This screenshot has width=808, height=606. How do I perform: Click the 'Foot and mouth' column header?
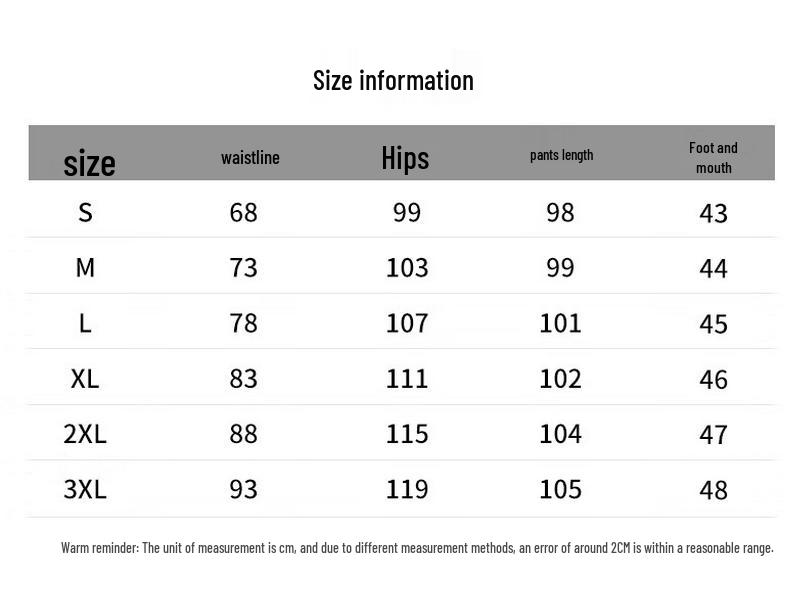(x=713, y=158)
